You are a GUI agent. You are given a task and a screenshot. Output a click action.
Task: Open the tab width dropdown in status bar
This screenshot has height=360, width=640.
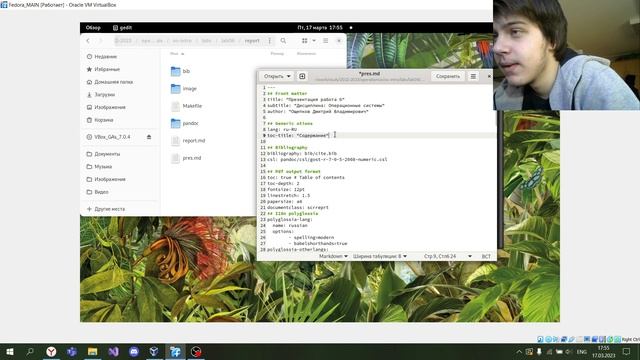(x=380, y=256)
